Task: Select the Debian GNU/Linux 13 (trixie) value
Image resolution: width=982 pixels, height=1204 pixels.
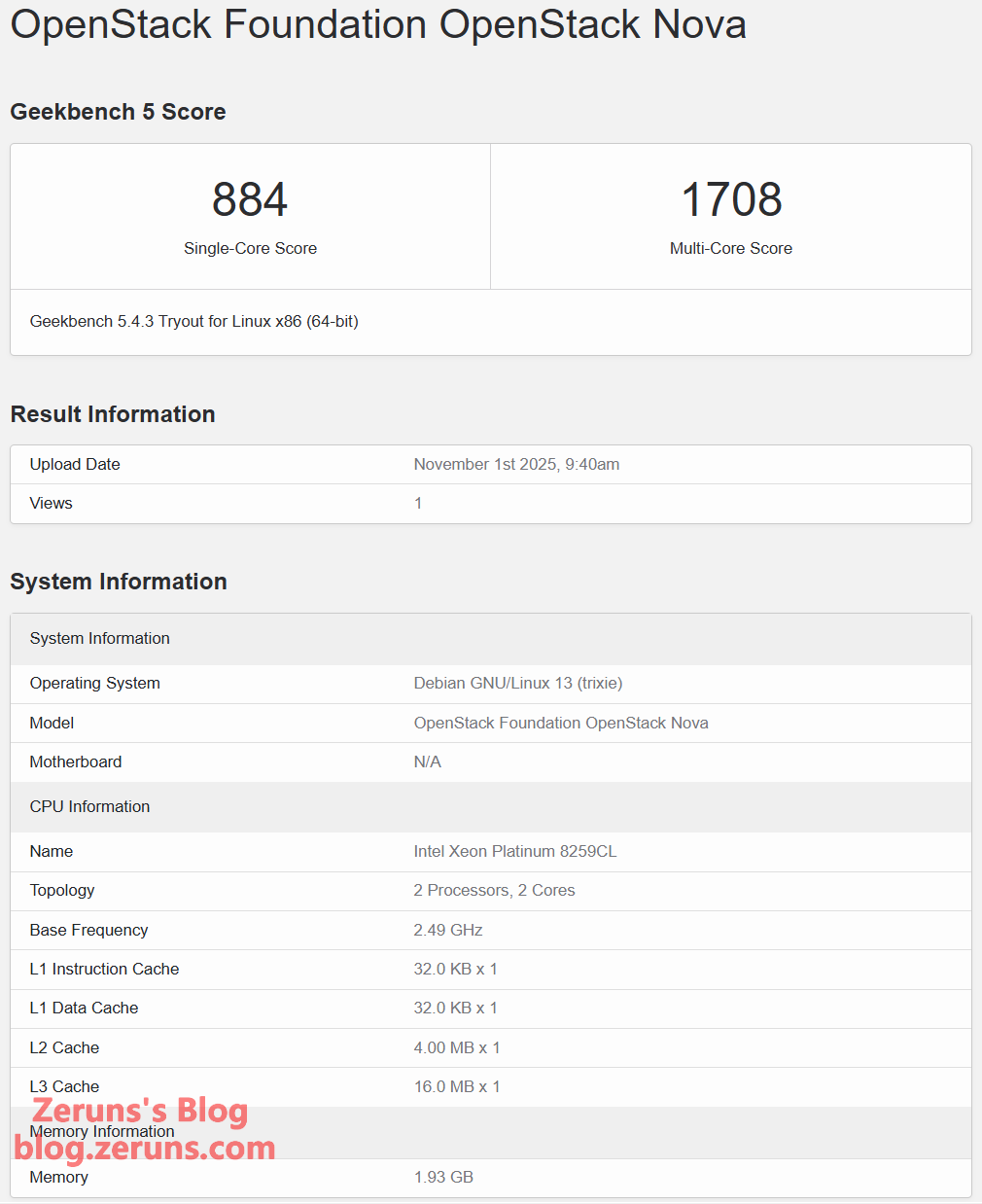Action: pos(517,684)
